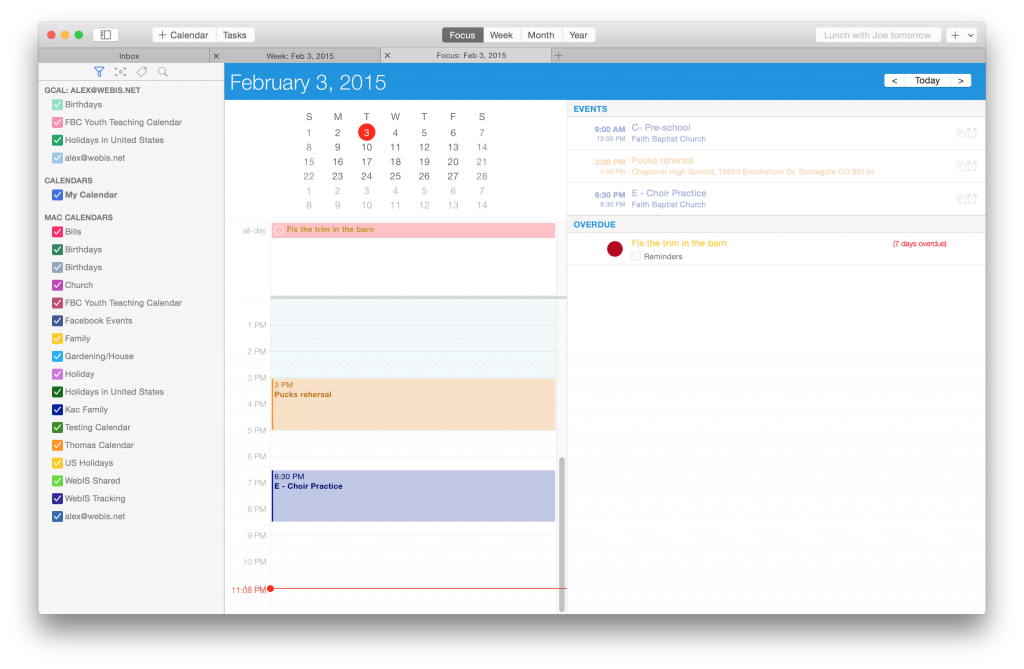
Task: Click the duplicate icon on the Pre-school event
Action: click(x=962, y=132)
